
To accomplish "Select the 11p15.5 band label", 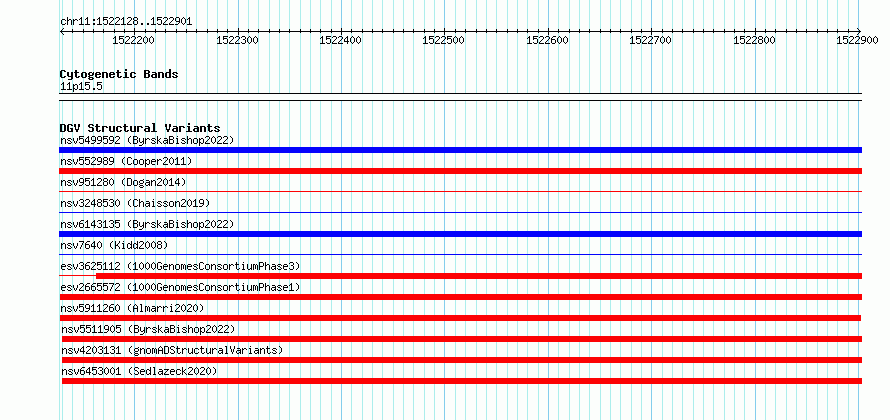I will (81, 87).
